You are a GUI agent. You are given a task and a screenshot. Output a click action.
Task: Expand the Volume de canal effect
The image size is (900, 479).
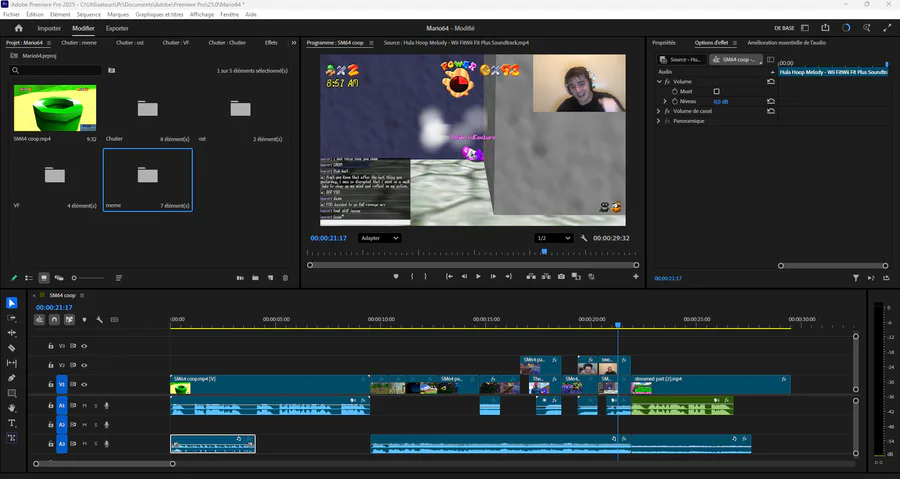point(659,111)
